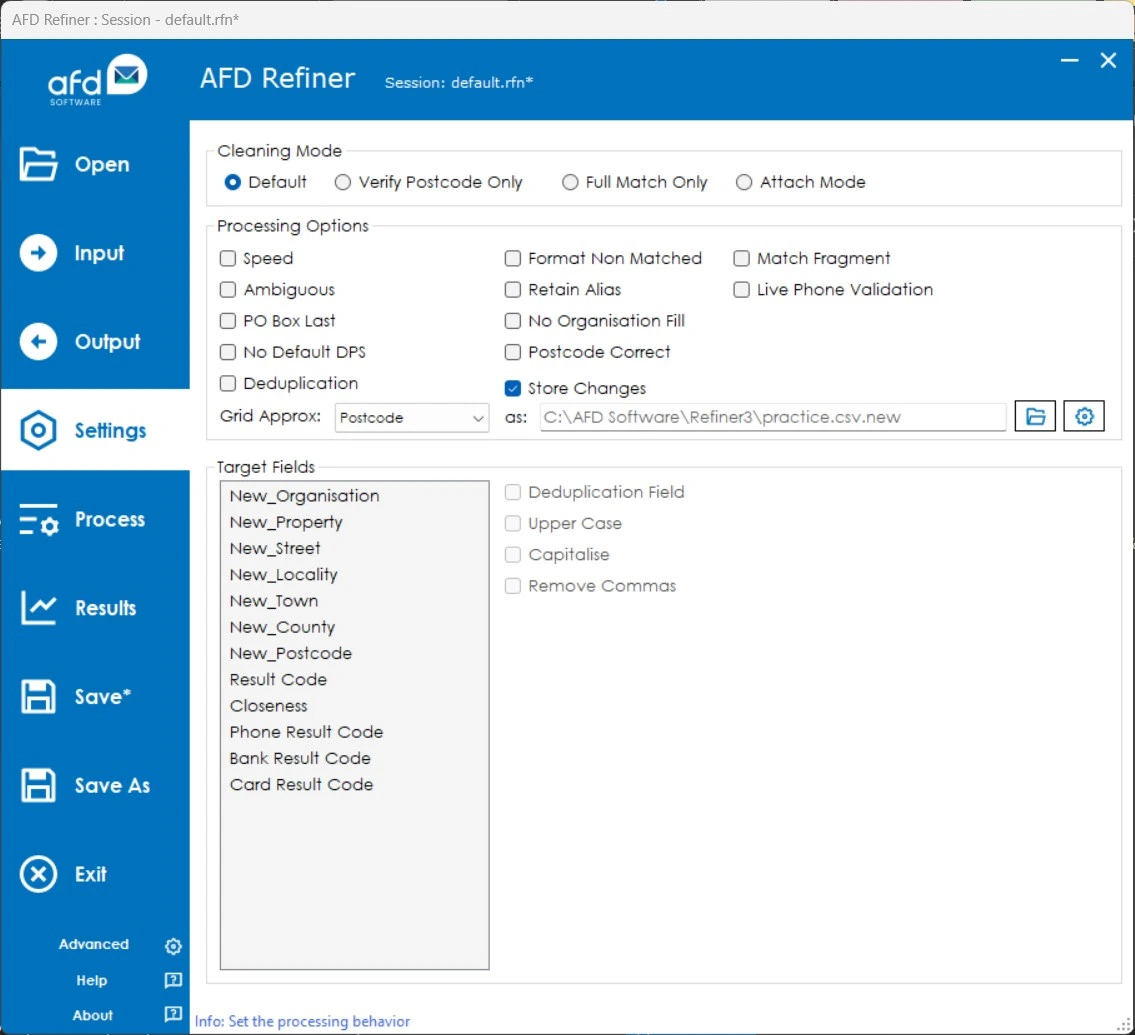Select Verify Postcode Only mode
This screenshot has width=1135, height=1035.
342,182
